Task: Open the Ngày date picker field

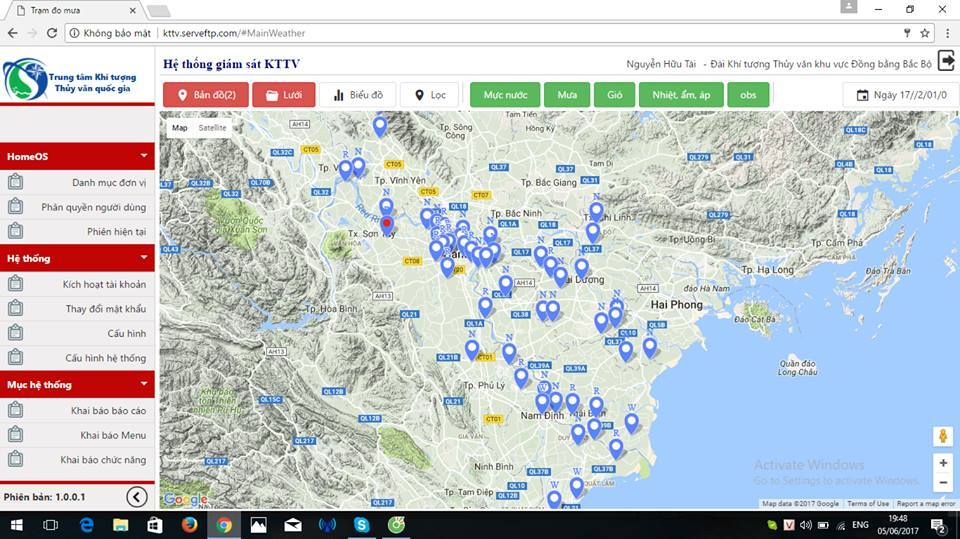Action: [x=901, y=95]
